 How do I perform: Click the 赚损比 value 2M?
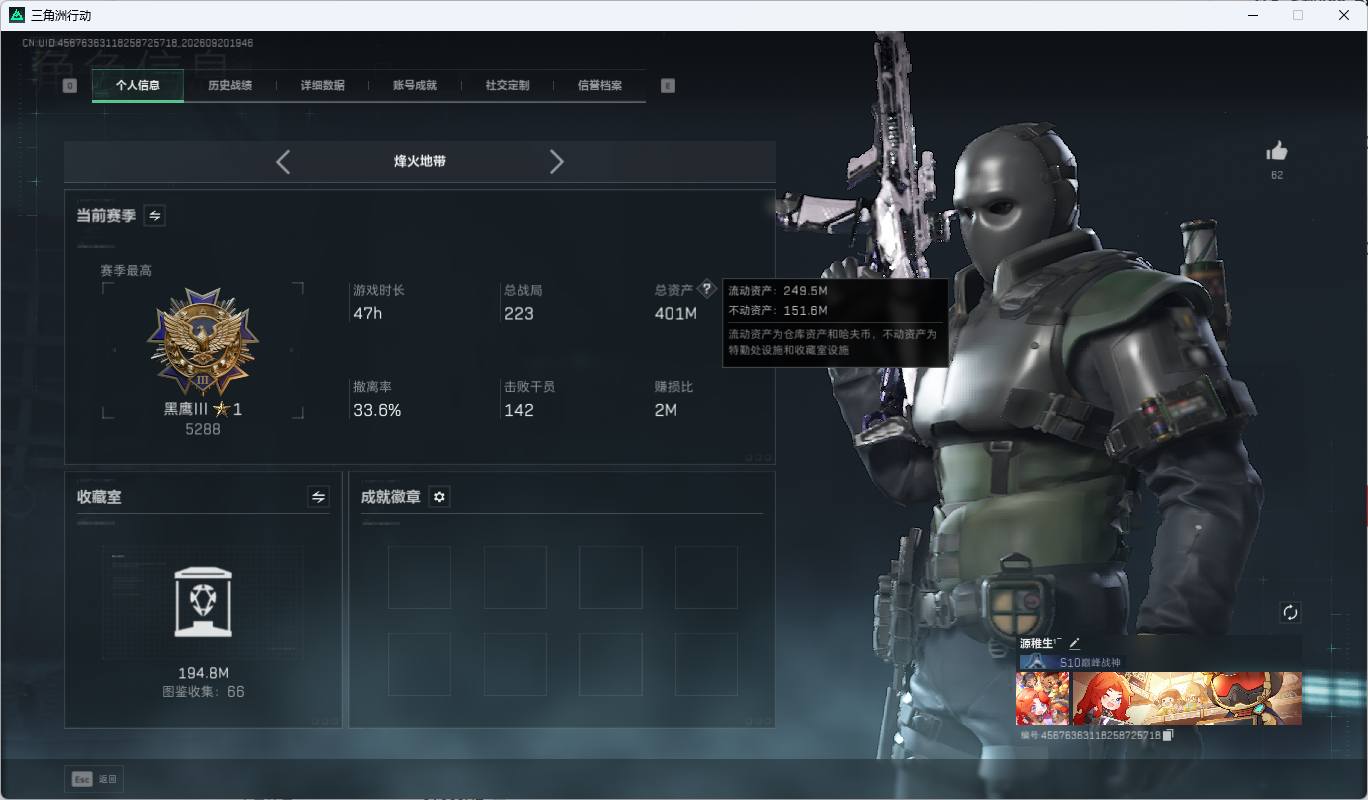(x=666, y=410)
